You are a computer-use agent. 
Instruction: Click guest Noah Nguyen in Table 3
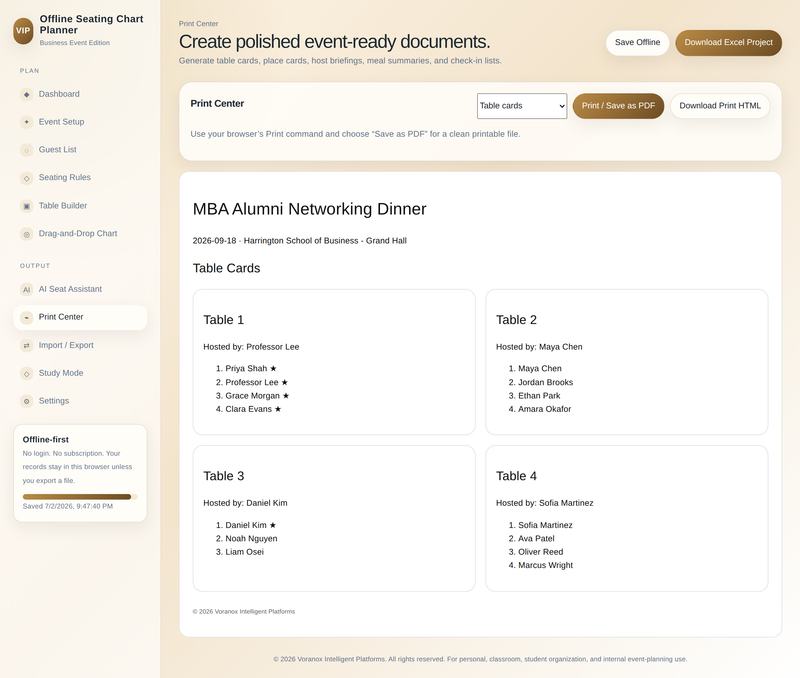252,539
